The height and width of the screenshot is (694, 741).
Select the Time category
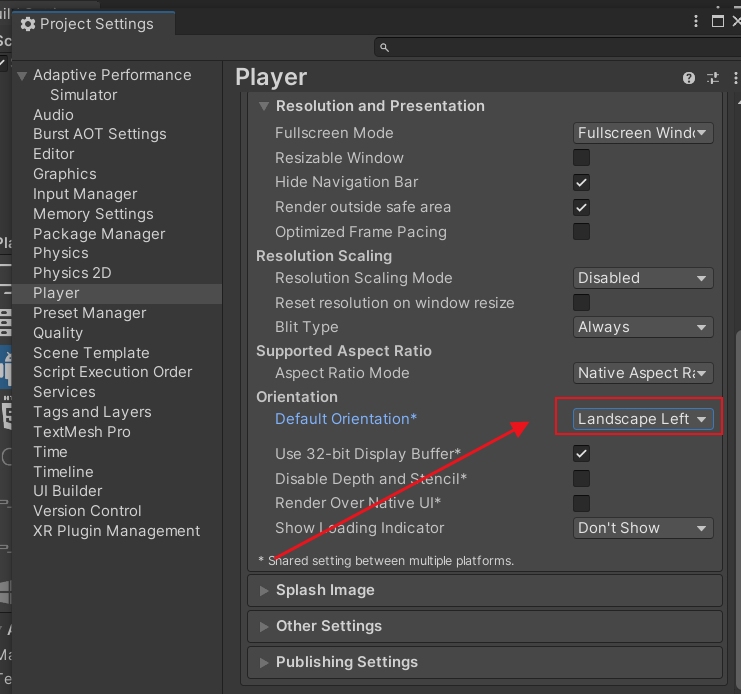click(50, 452)
